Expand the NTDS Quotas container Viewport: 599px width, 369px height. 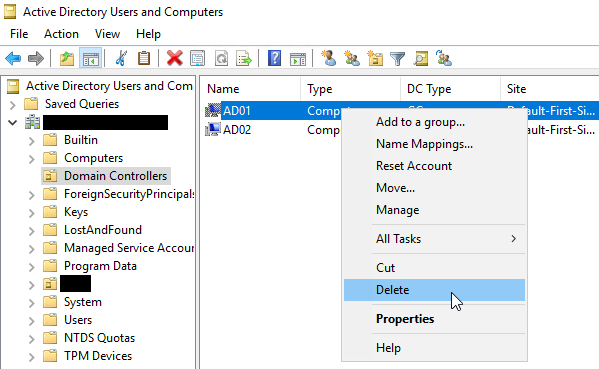[31, 338]
